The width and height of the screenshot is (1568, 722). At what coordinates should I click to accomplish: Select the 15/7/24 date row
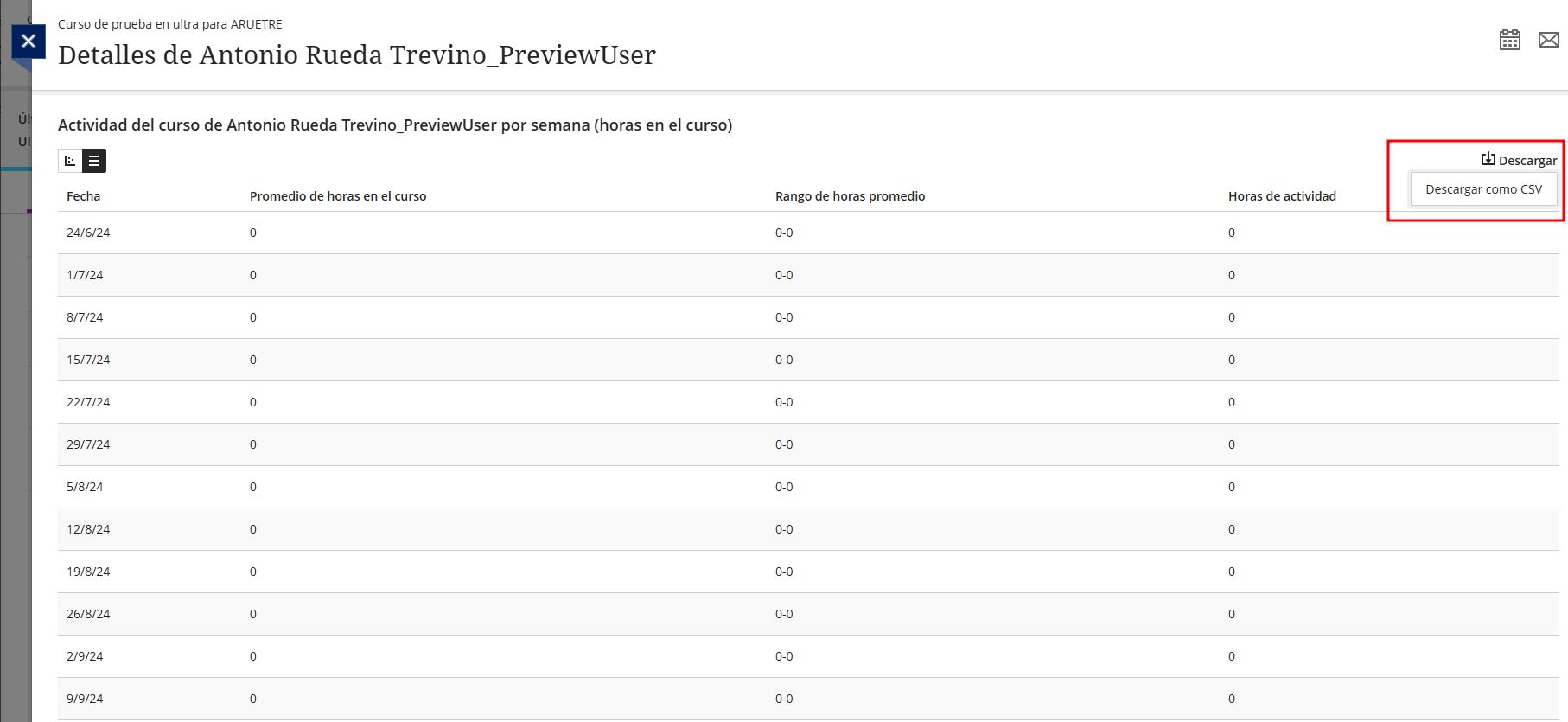pos(88,360)
